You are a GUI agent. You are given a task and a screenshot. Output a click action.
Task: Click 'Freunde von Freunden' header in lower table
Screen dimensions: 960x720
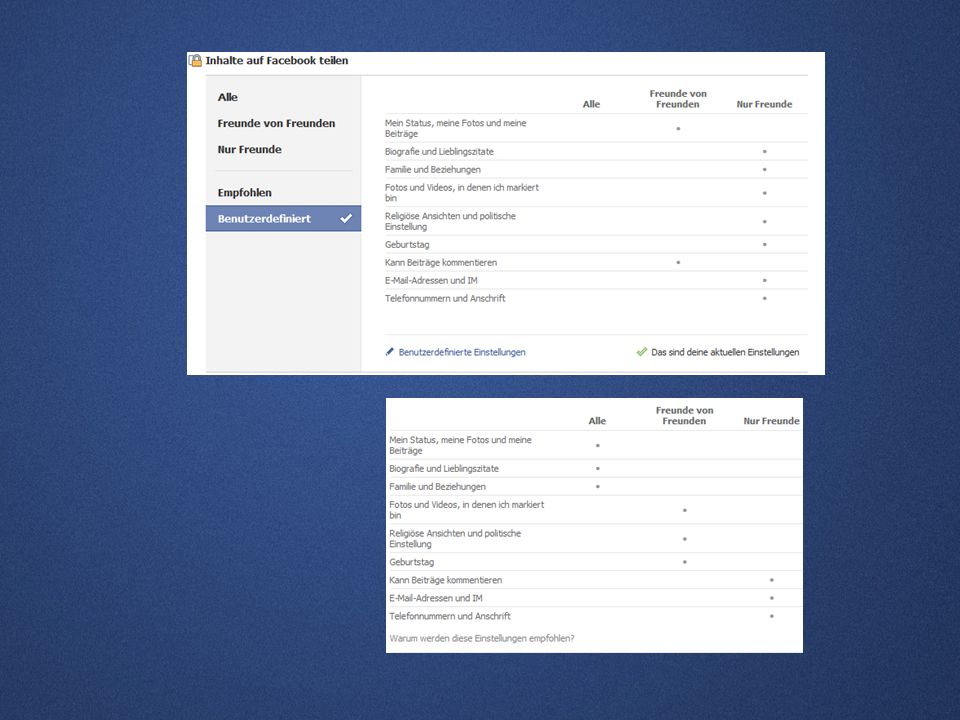[684, 416]
